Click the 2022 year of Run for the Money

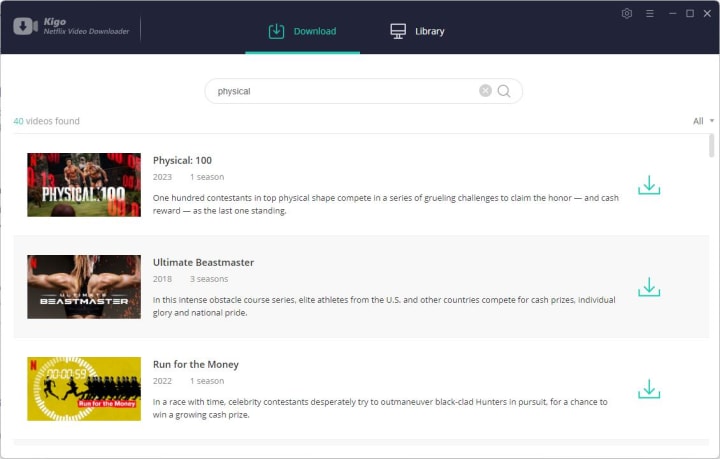pos(162,381)
